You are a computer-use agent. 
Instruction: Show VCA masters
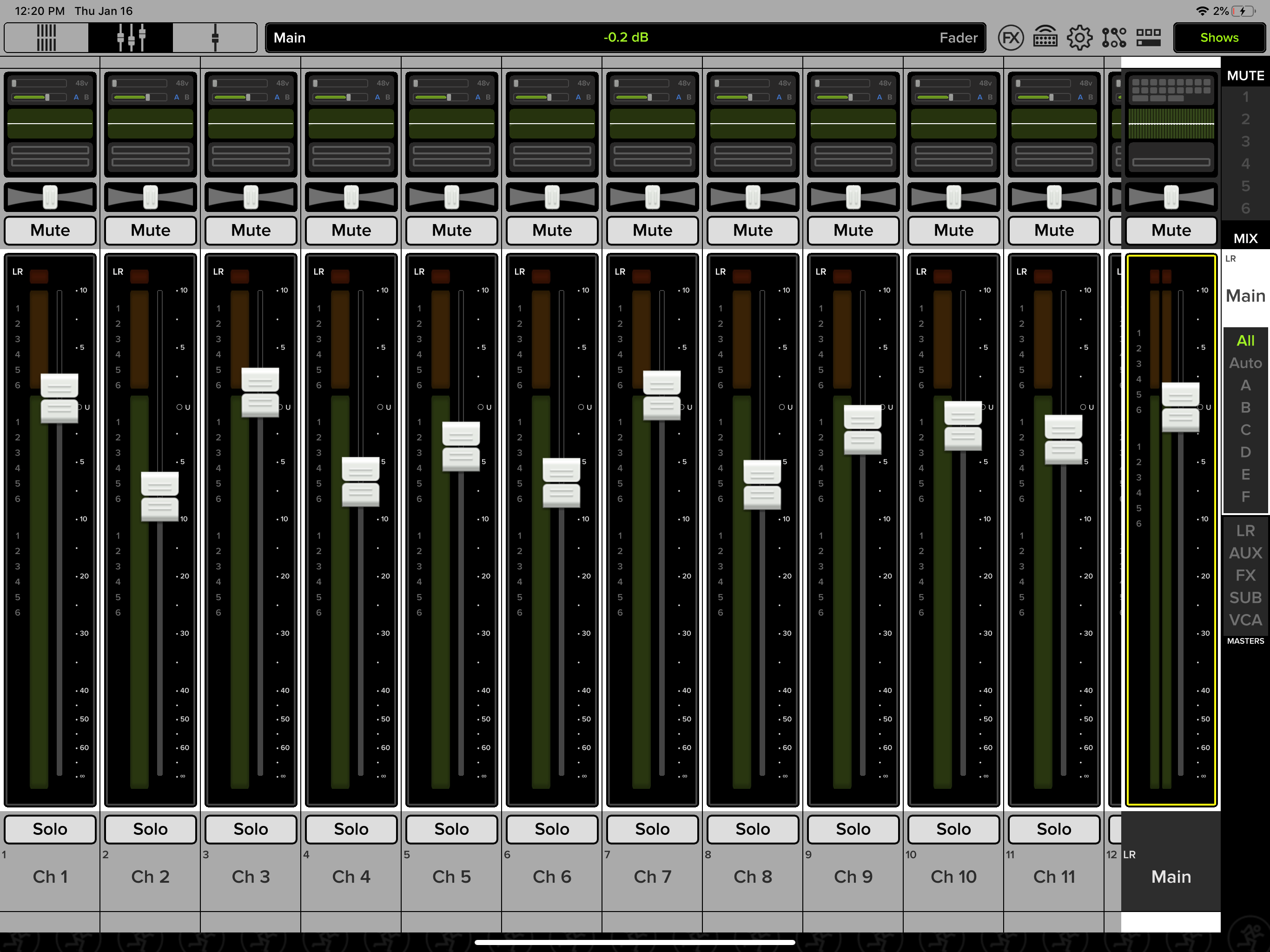pos(1245,620)
